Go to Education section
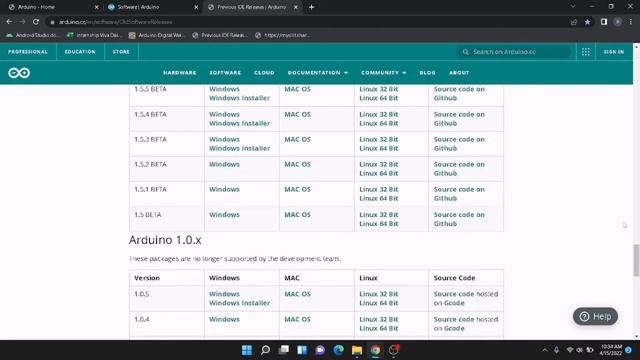This screenshot has width=640, height=360. 80,52
